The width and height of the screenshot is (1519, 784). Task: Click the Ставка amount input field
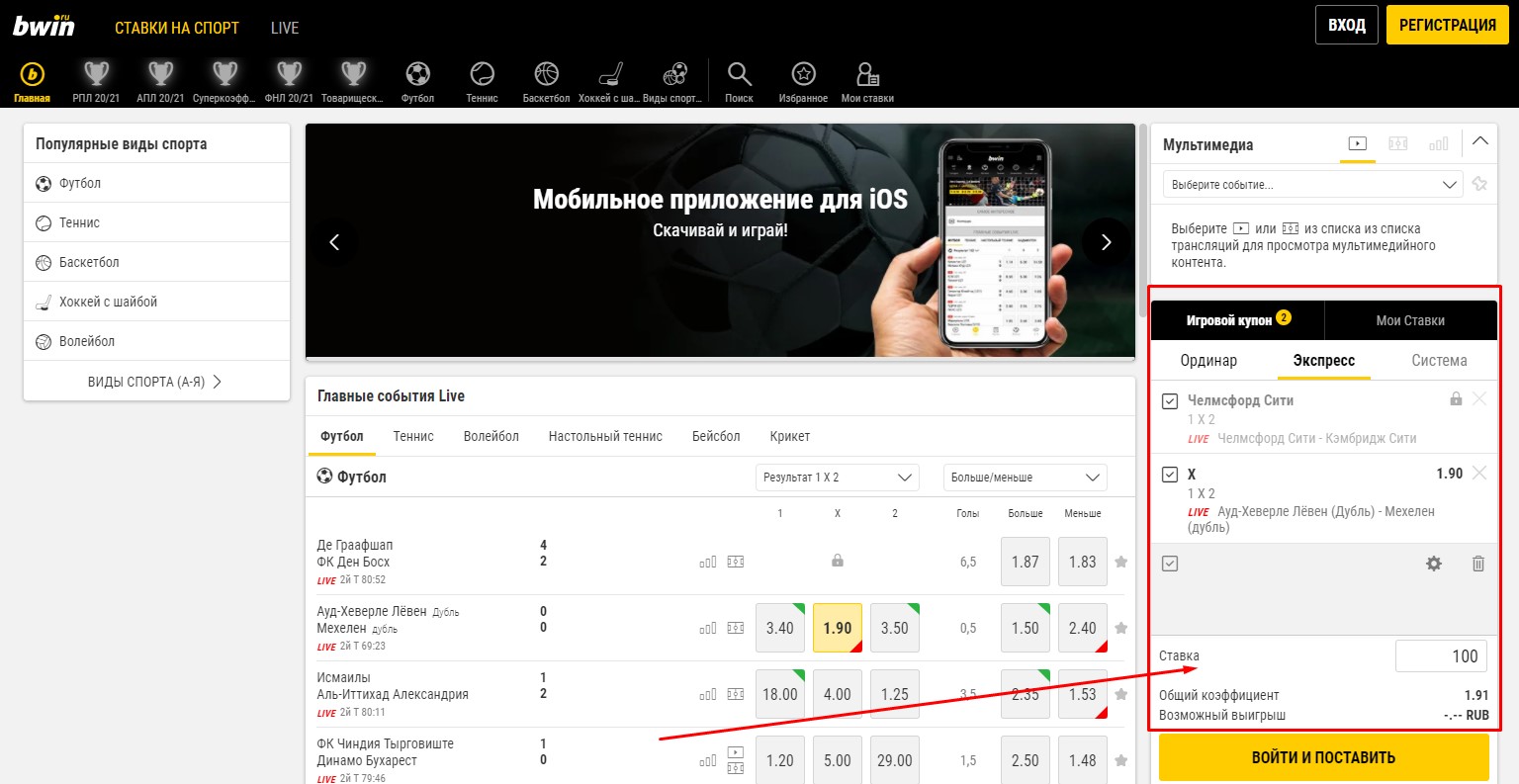click(1442, 655)
